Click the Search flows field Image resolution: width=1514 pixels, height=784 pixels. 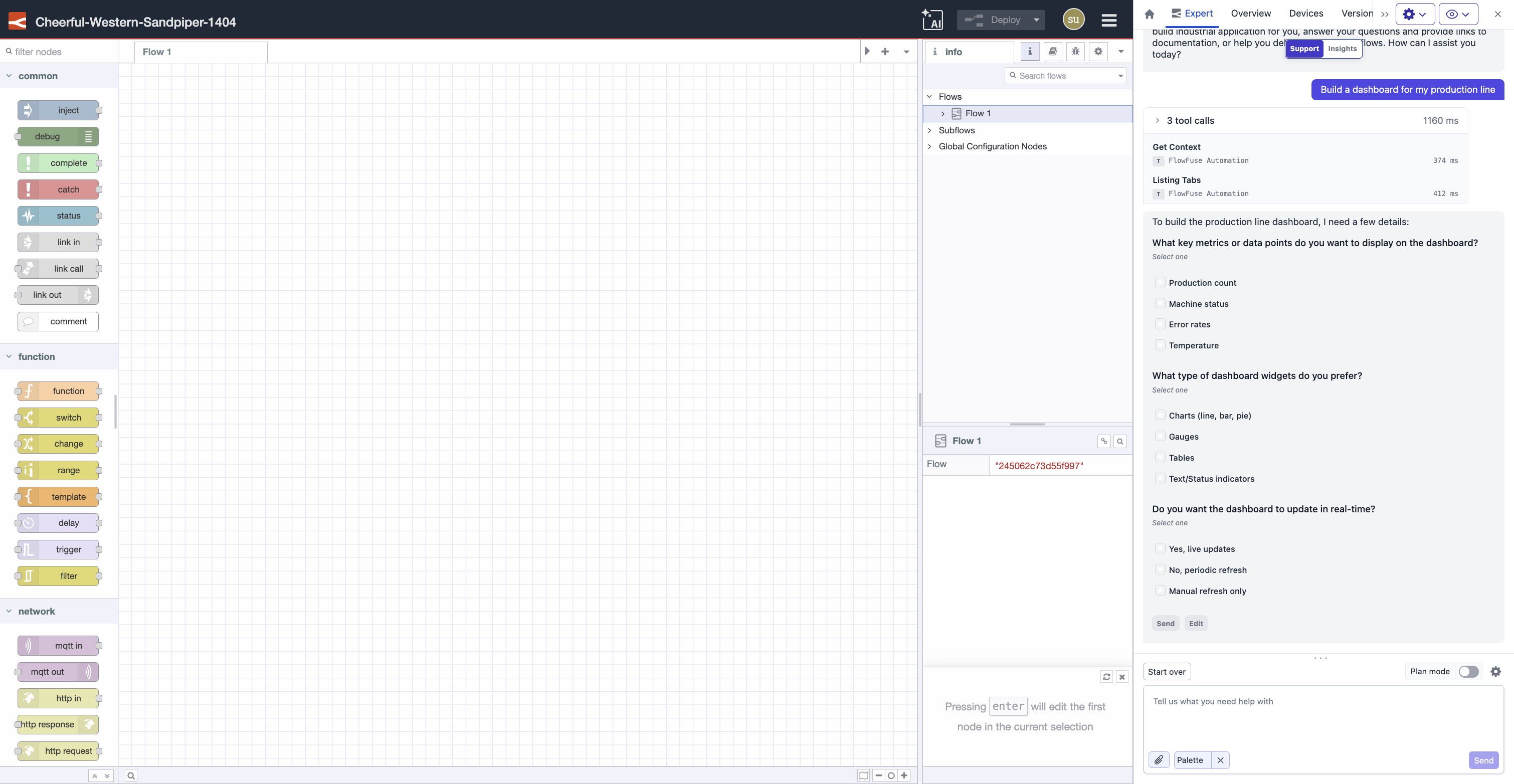click(1065, 76)
